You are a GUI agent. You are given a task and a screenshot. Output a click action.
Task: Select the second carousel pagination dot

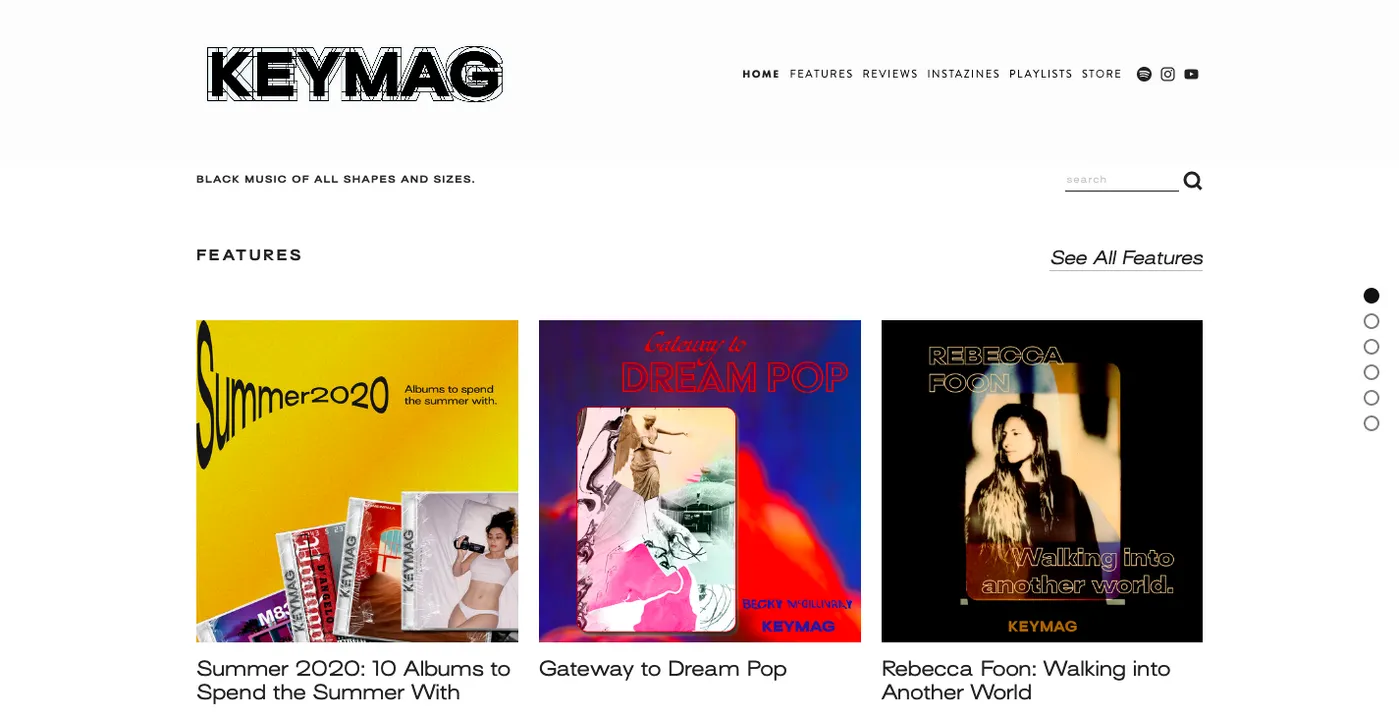[x=1371, y=321]
